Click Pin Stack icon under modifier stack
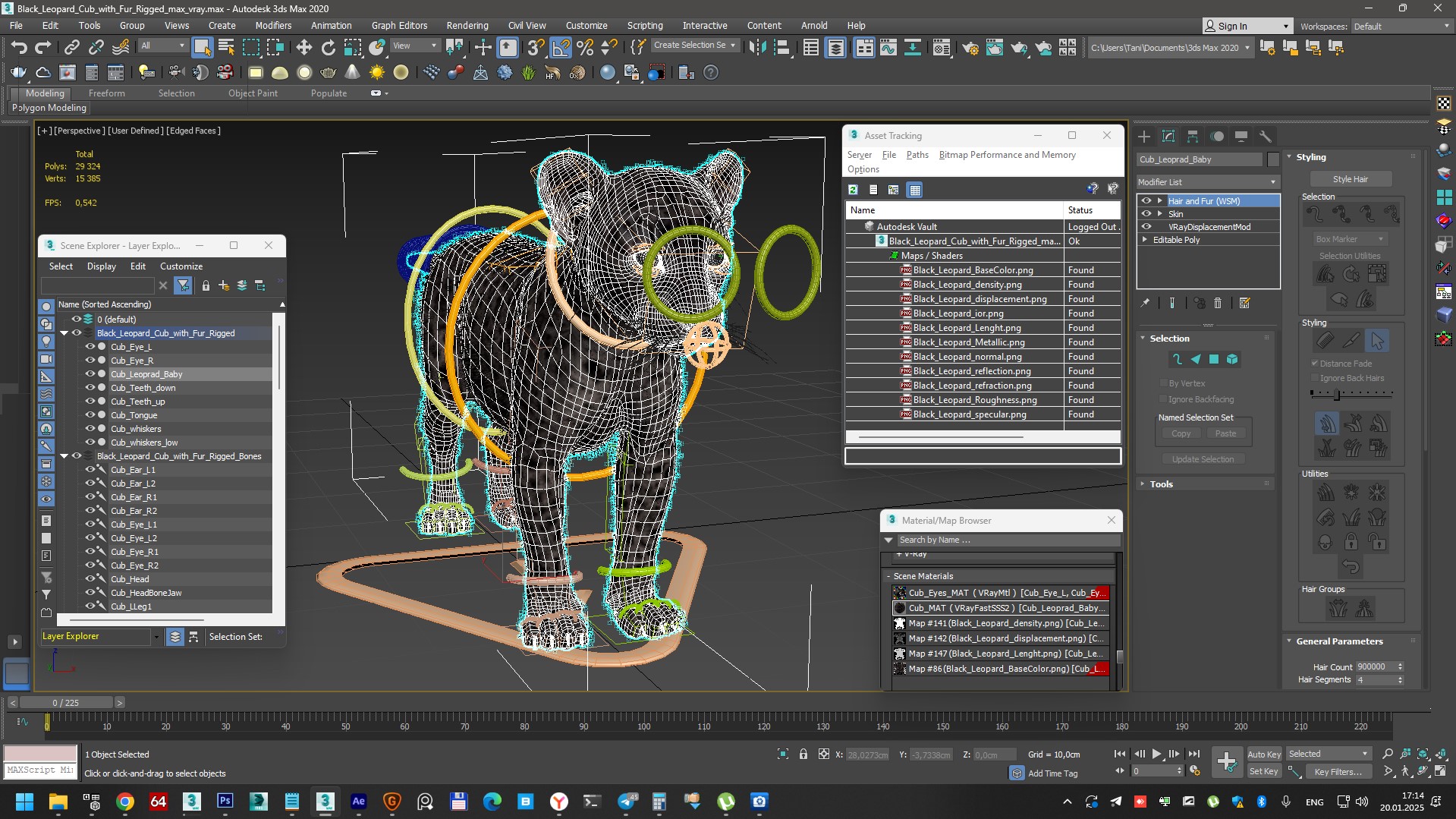Viewport: 1456px width, 819px height. 1145,303
